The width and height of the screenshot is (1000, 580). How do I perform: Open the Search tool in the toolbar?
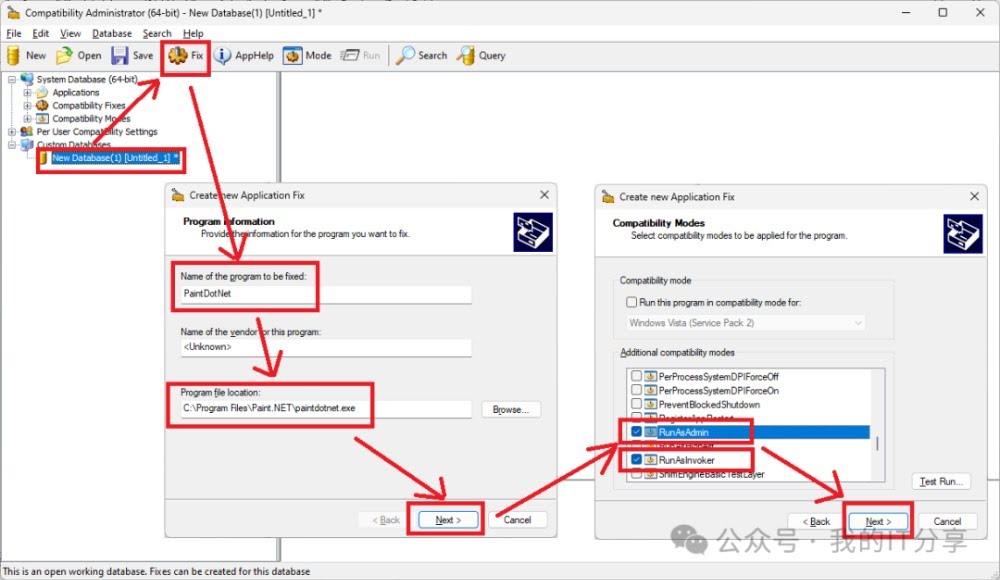pyautogui.click(x=421, y=56)
